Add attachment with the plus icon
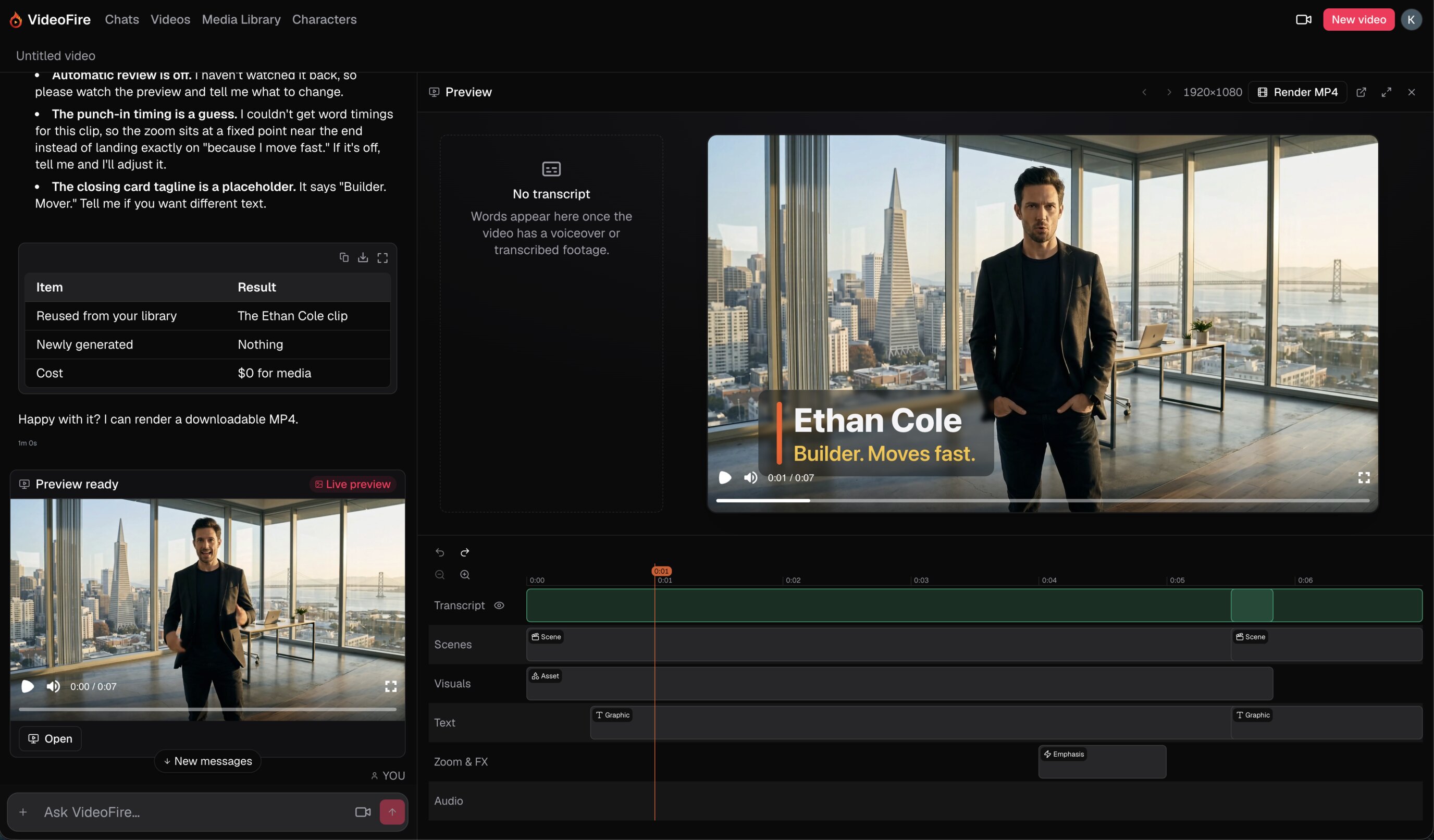The width and height of the screenshot is (1434, 840). pos(23,812)
